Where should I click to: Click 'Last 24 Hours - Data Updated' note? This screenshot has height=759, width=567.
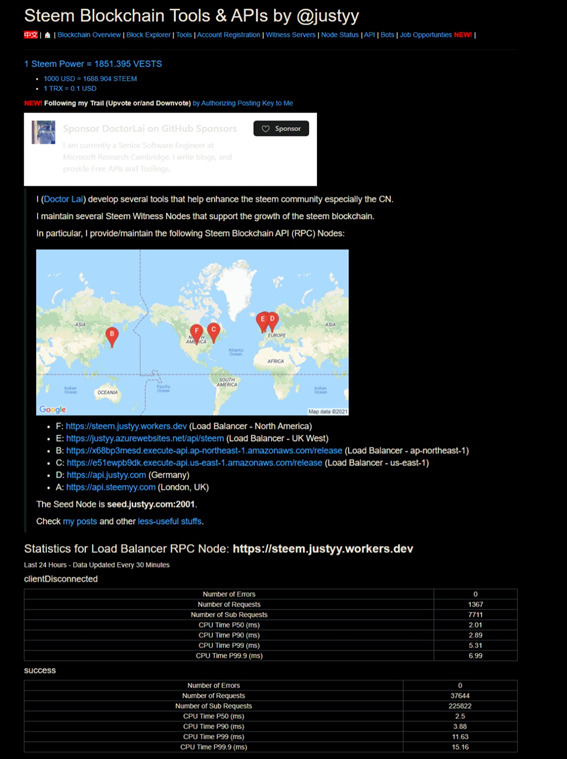point(97,565)
